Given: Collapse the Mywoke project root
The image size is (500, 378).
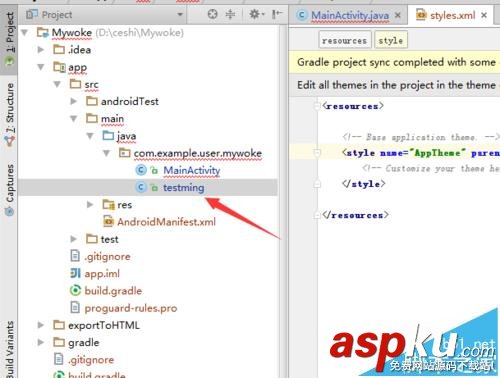Looking at the screenshot, I should click(24, 33).
